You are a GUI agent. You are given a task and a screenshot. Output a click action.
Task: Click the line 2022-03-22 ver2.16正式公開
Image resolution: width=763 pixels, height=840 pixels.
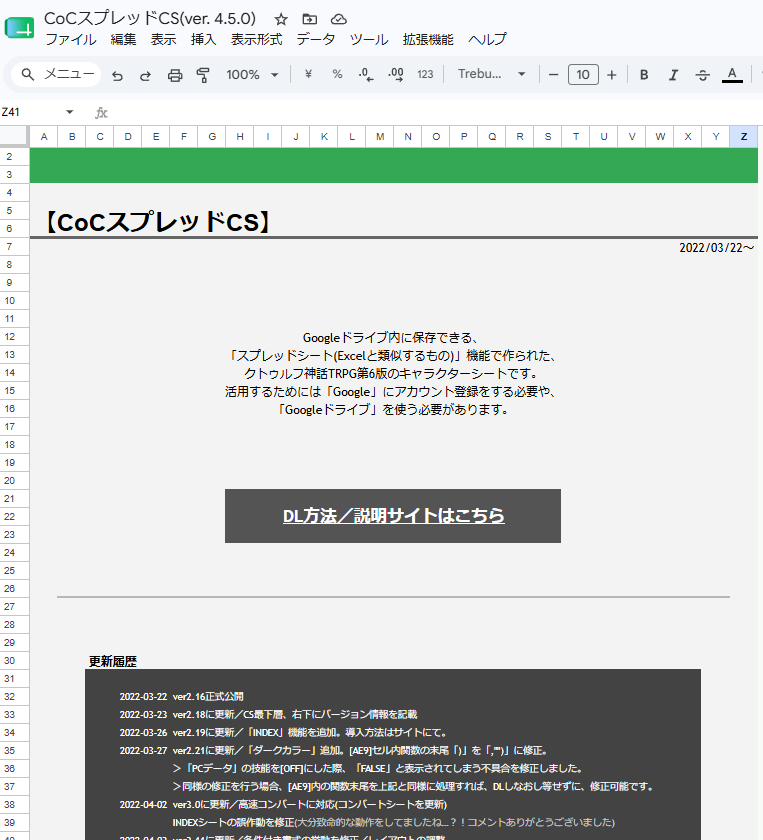[x=181, y=696]
